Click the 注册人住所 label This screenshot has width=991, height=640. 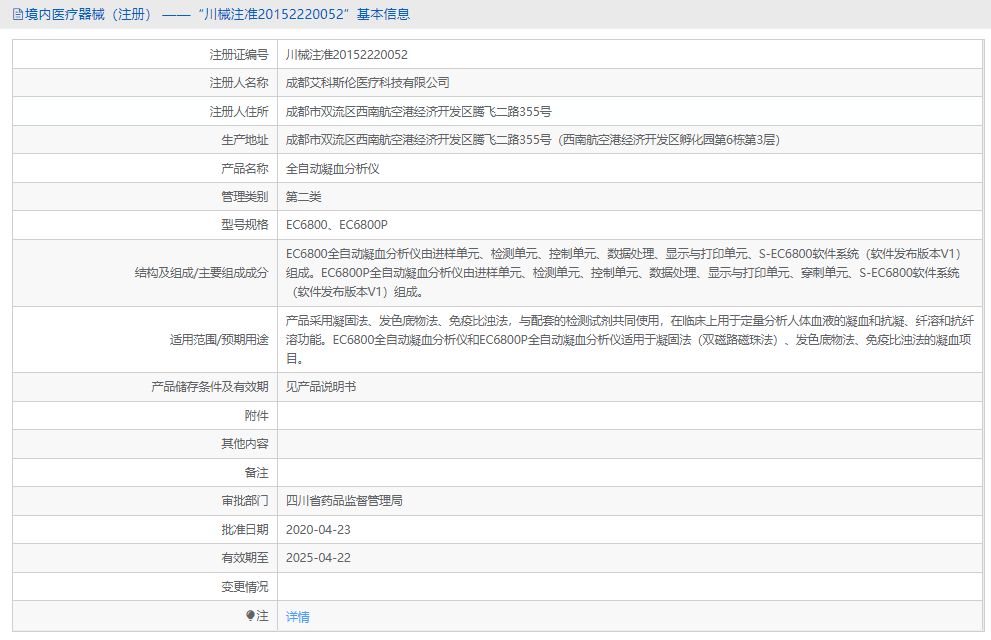coord(239,112)
